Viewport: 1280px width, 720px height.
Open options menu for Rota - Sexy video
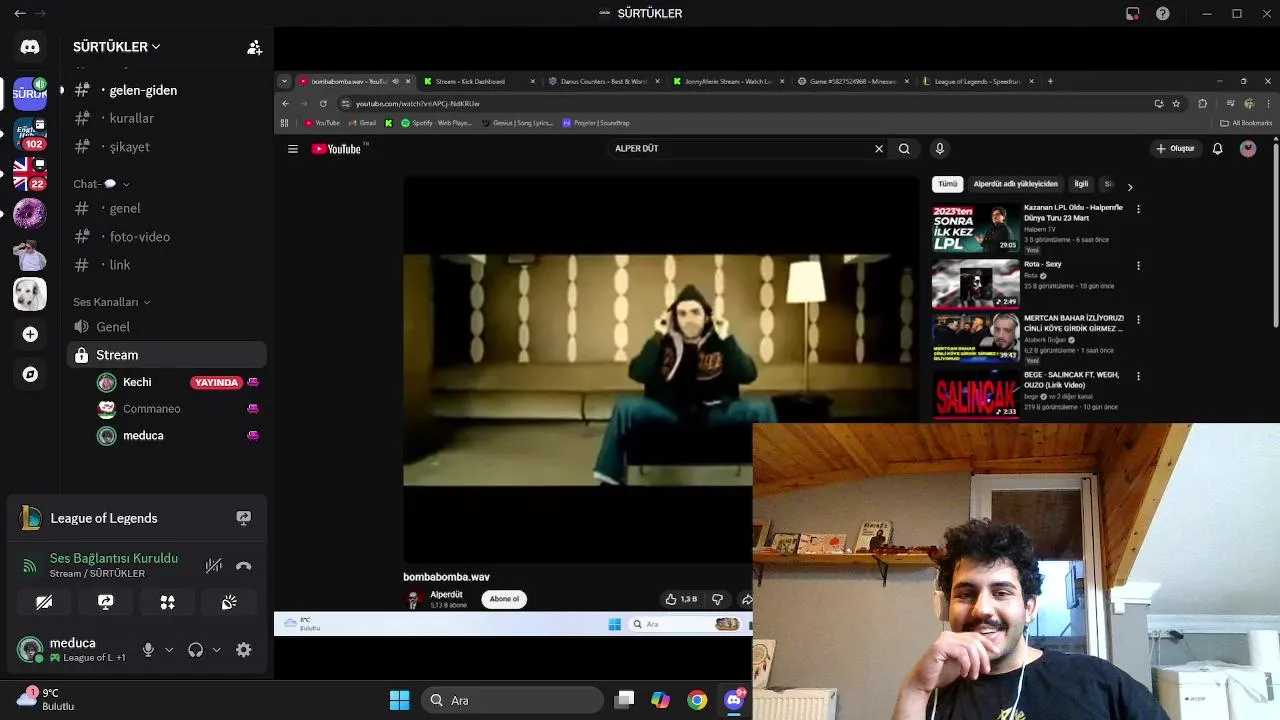[x=1138, y=266]
